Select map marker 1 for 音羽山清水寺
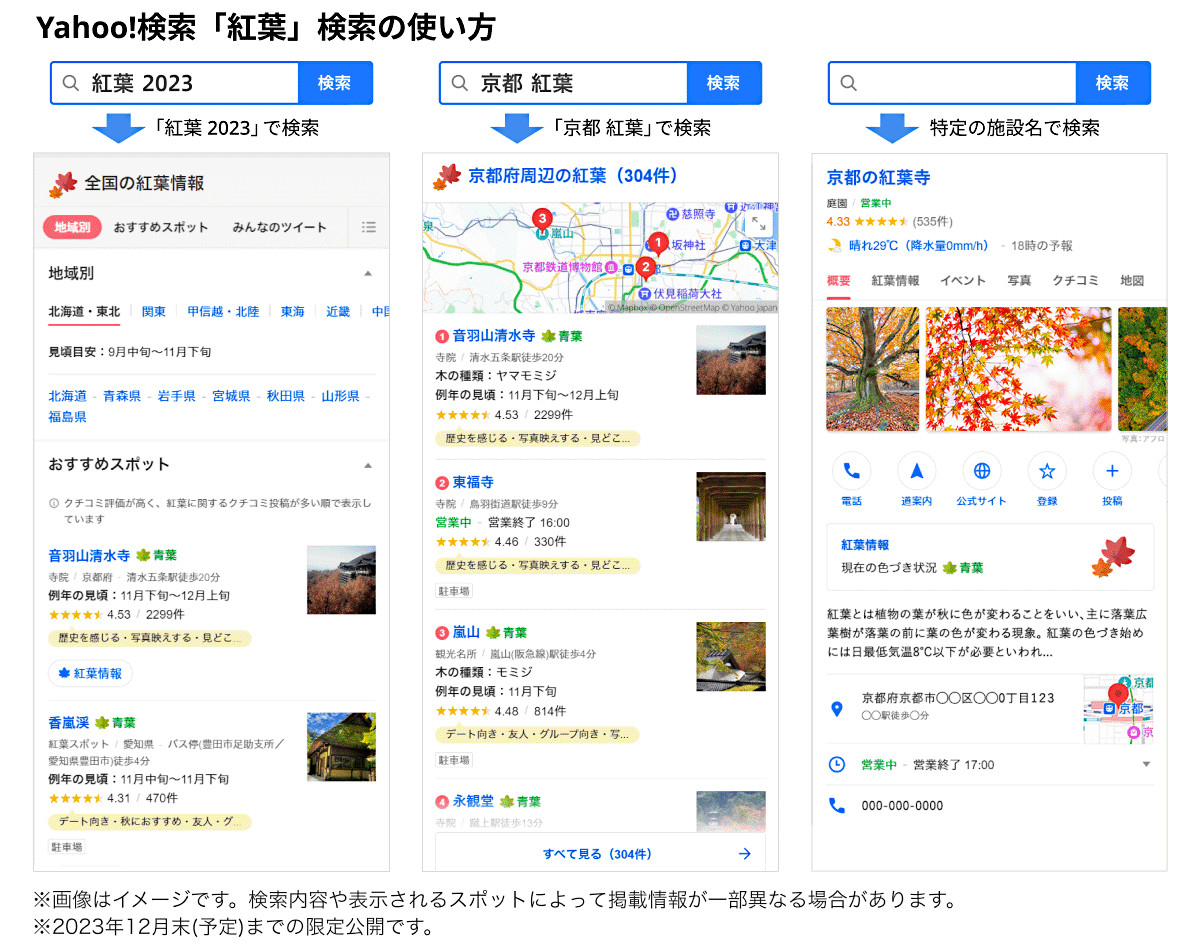 coord(657,241)
